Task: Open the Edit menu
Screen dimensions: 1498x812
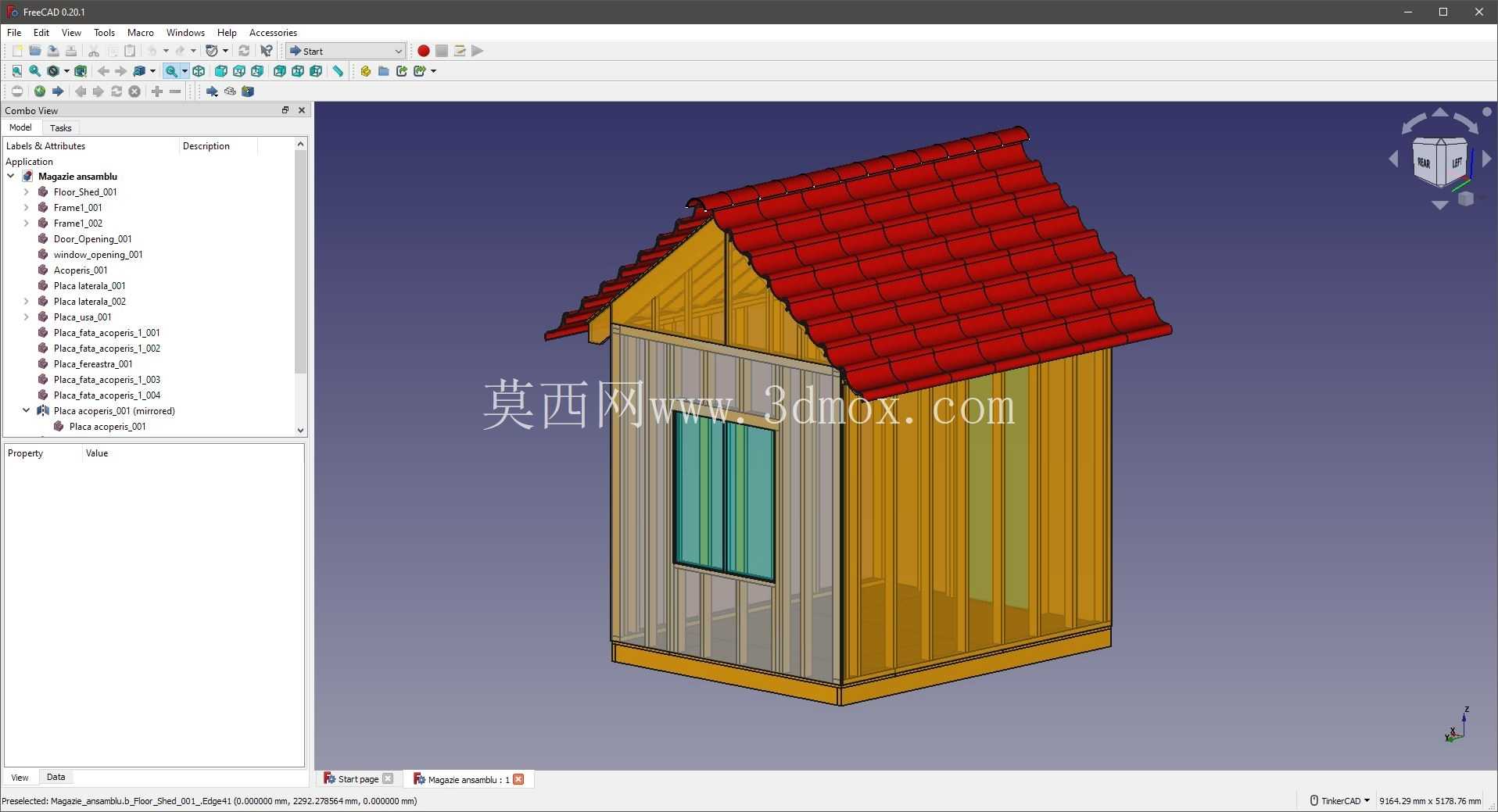Action: 41,33
